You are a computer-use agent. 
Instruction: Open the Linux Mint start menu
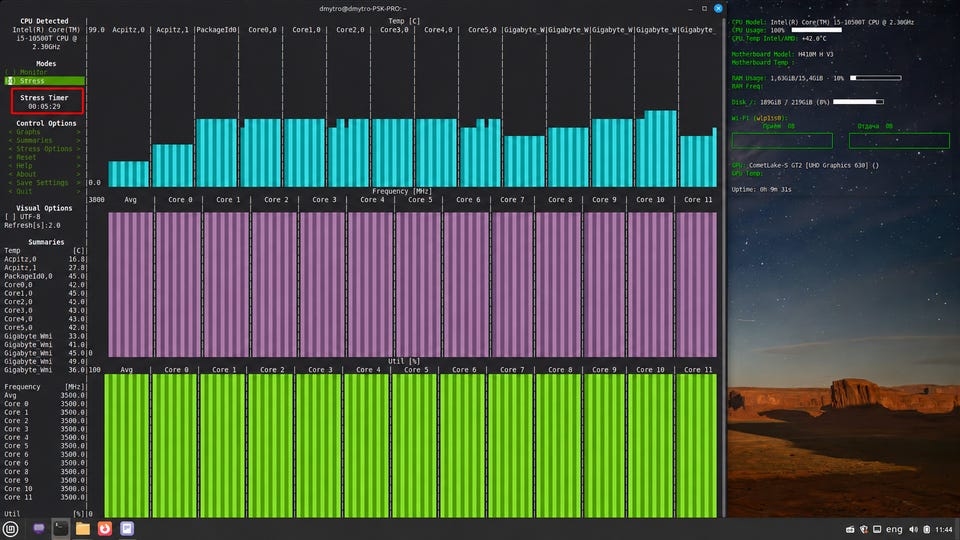pyautogui.click(x=10, y=529)
